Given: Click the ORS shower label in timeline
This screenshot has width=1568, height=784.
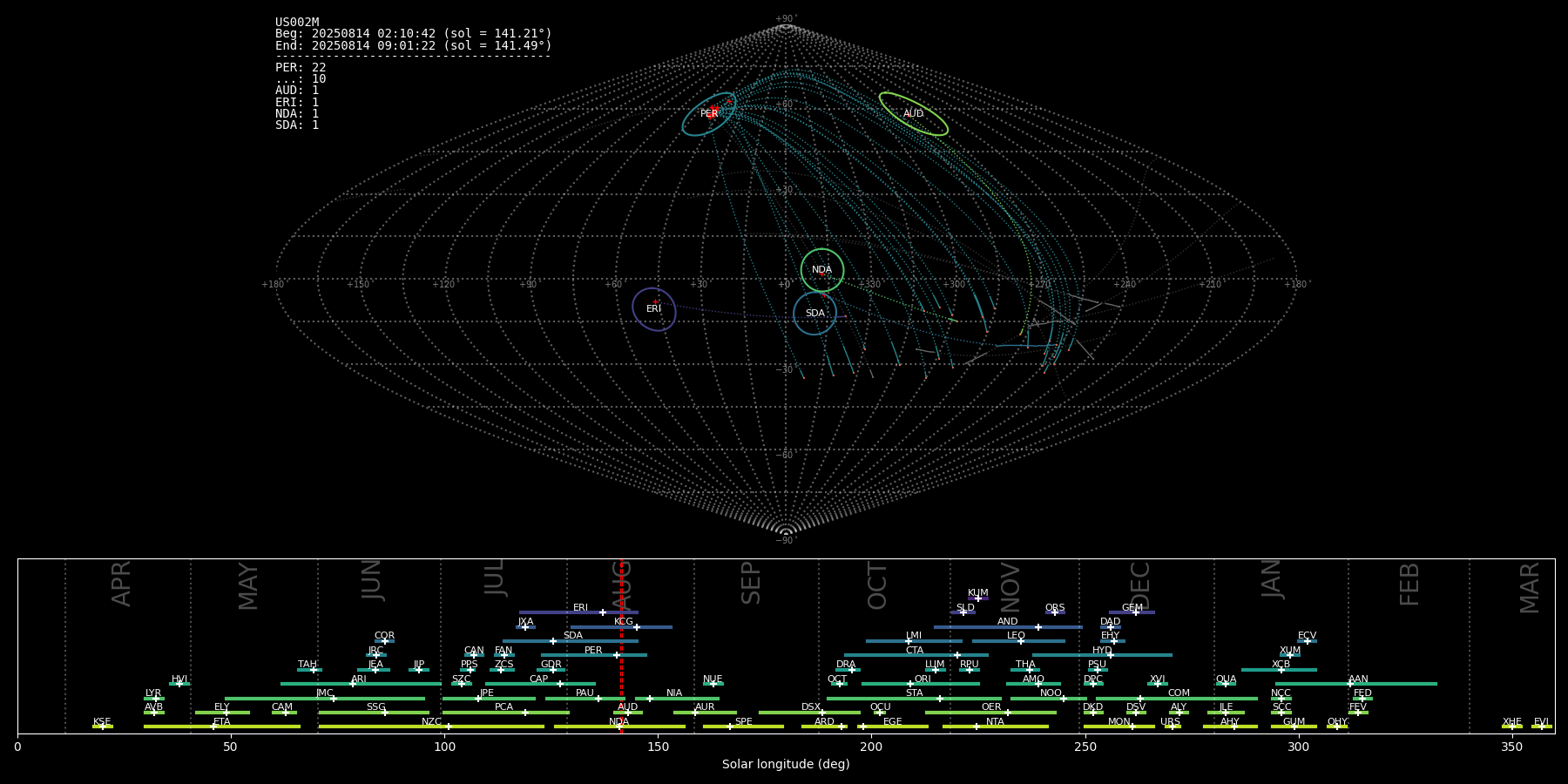Looking at the screenshot, I should [x=1055, y=608].
